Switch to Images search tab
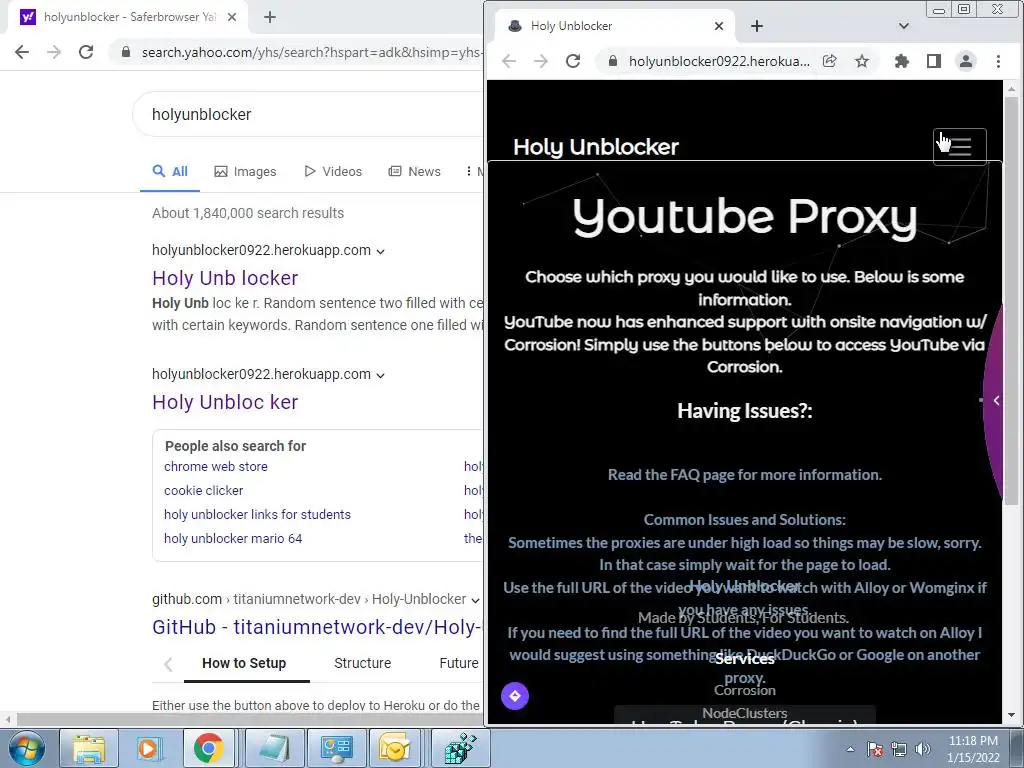Viewport: 1024px width, 768px height. click(x=245, y=172)
